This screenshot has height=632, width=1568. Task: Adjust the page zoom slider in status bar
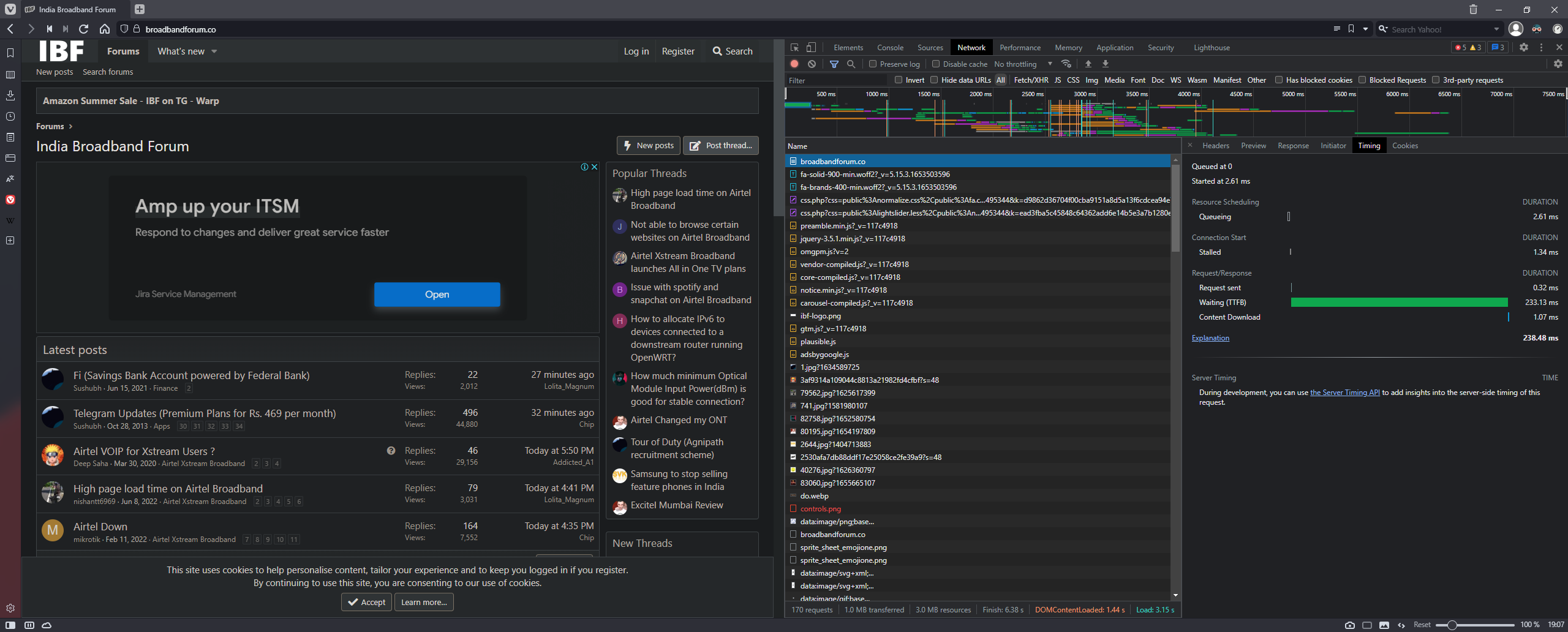point(1452,625)
